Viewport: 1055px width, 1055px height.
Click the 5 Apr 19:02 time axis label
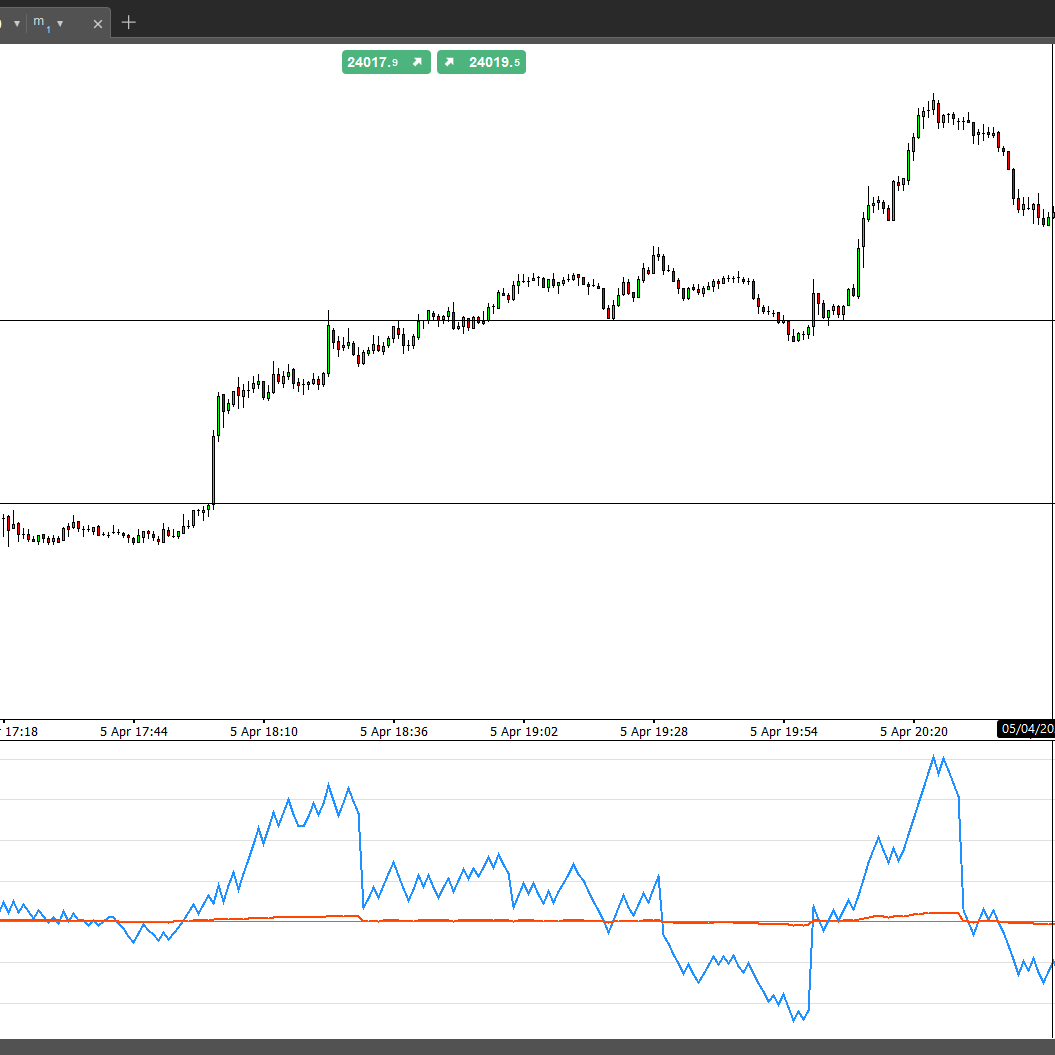click(524, 731)
